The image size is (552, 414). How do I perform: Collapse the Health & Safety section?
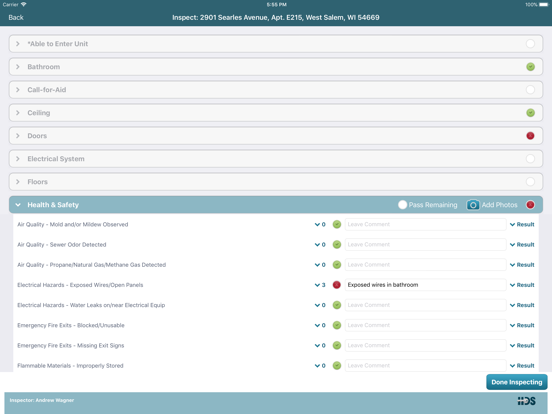18,205
